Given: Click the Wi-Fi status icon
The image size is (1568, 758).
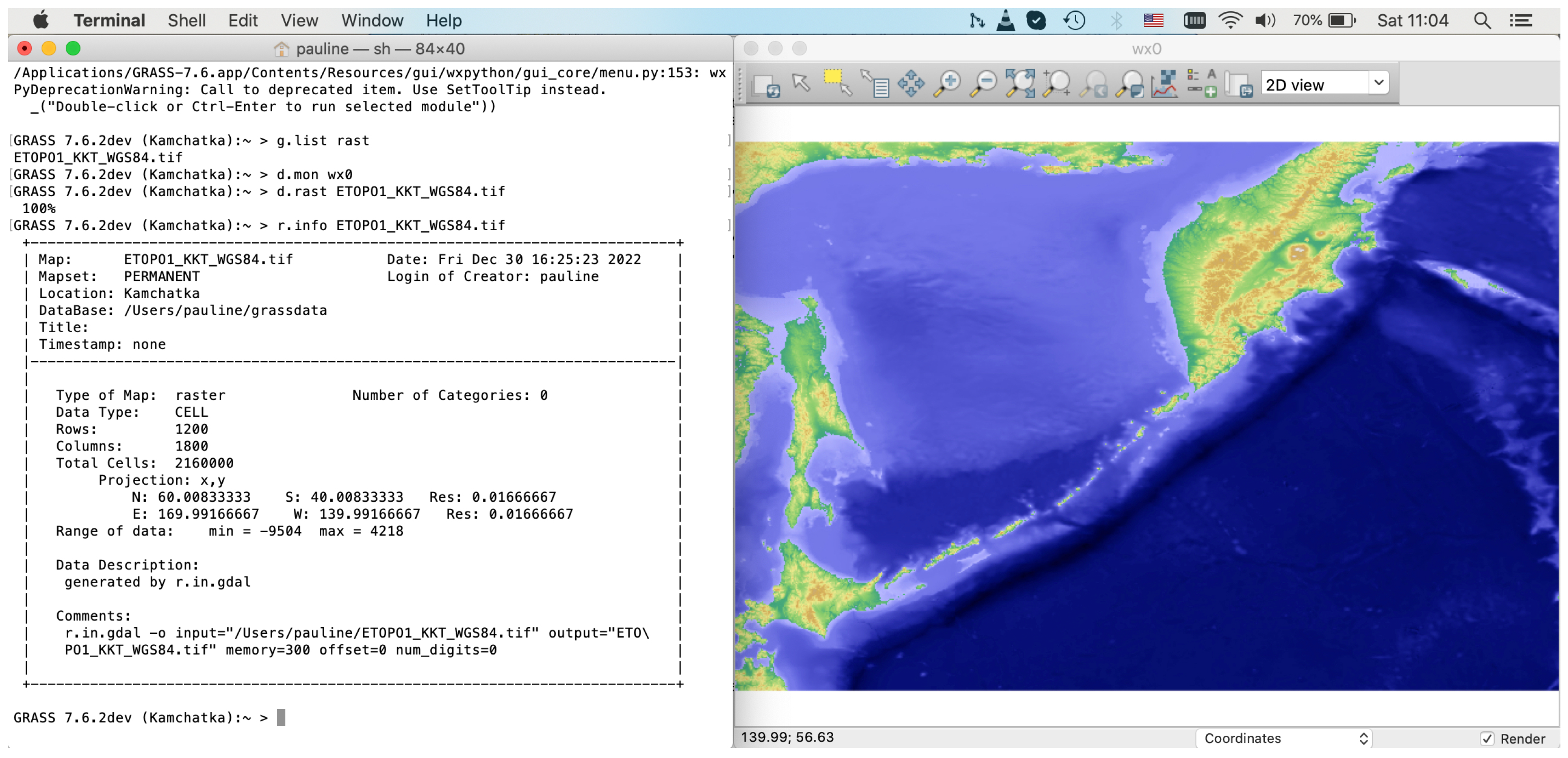Looking at the screenshot, I should coord(1230,21).
